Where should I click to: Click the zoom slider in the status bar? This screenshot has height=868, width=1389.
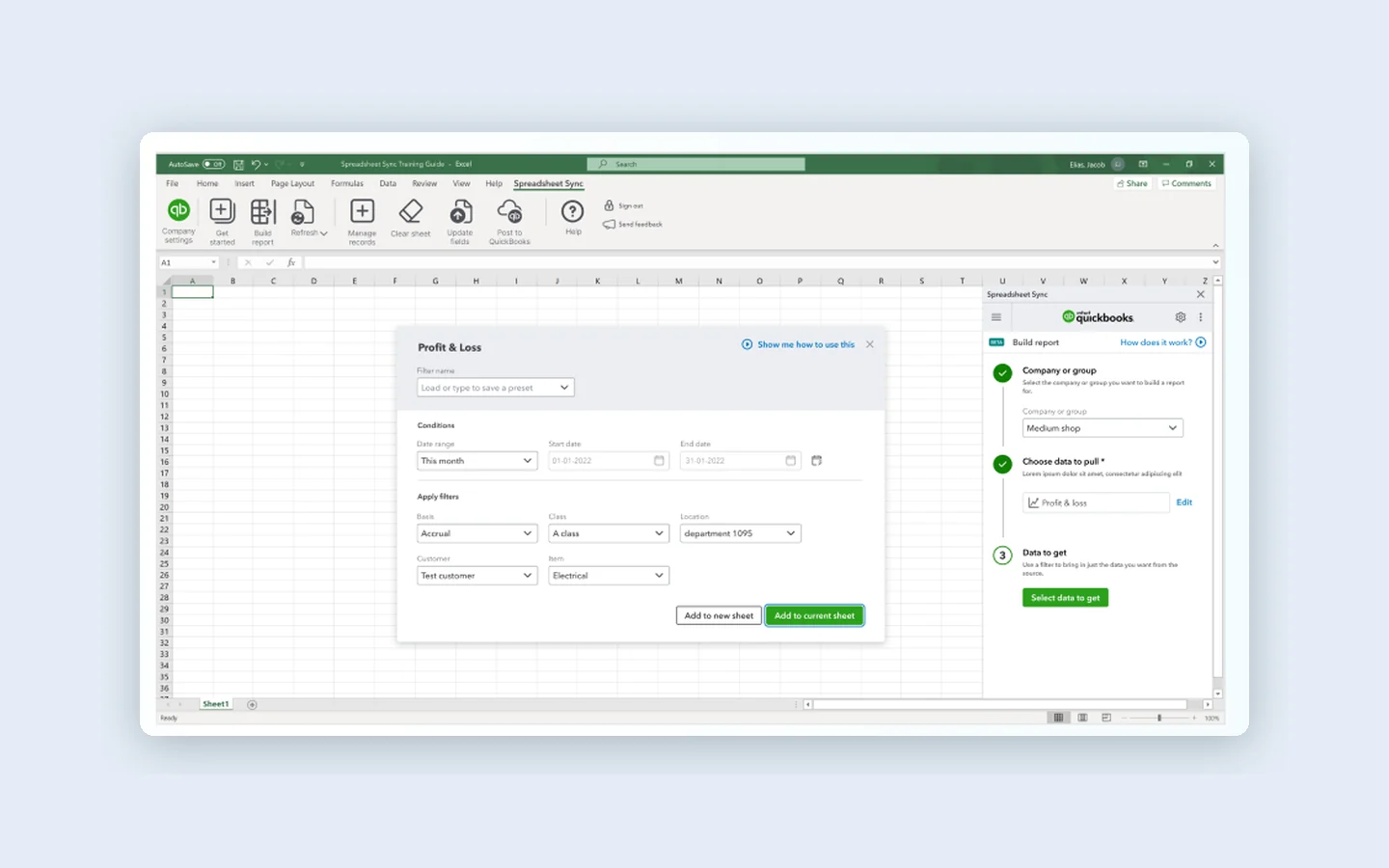pyautogui.click(x=1159, y=718)
